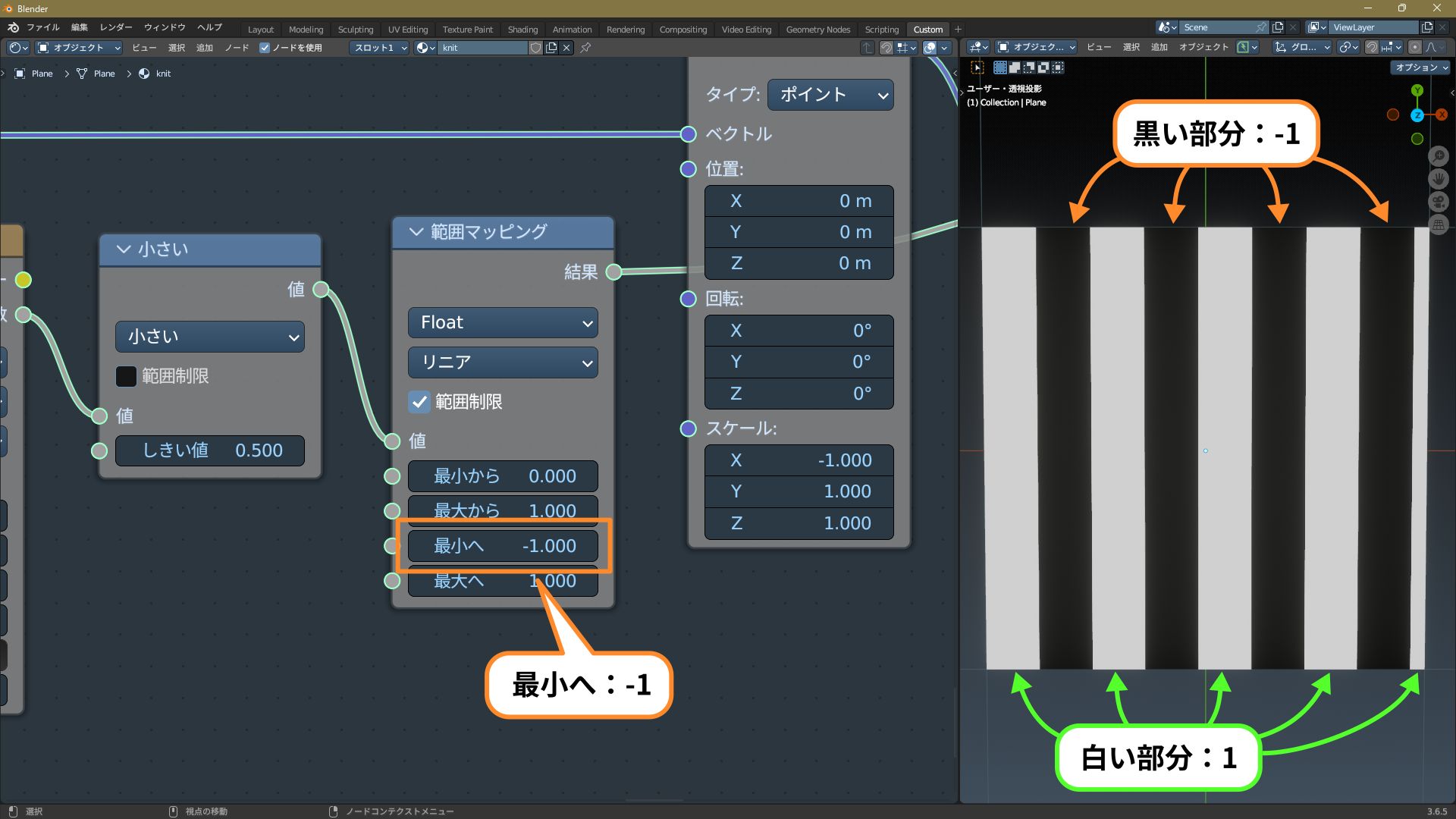Toggle camera view with the camera gizmo icon
Image resolution: width=1456 pixels, height=819 pixels.
coord(1438,202)
